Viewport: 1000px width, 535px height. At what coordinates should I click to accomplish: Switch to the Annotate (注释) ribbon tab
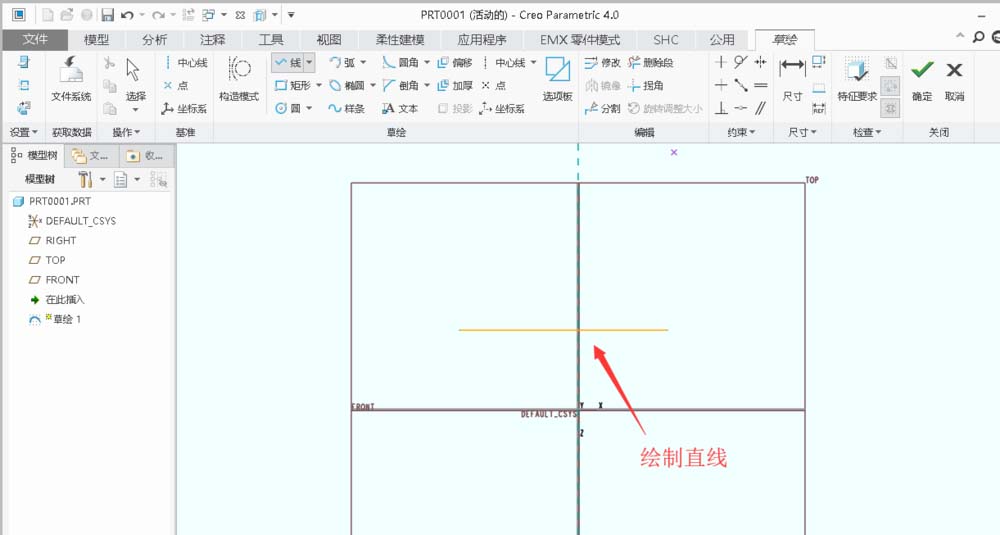coord(212,40)
